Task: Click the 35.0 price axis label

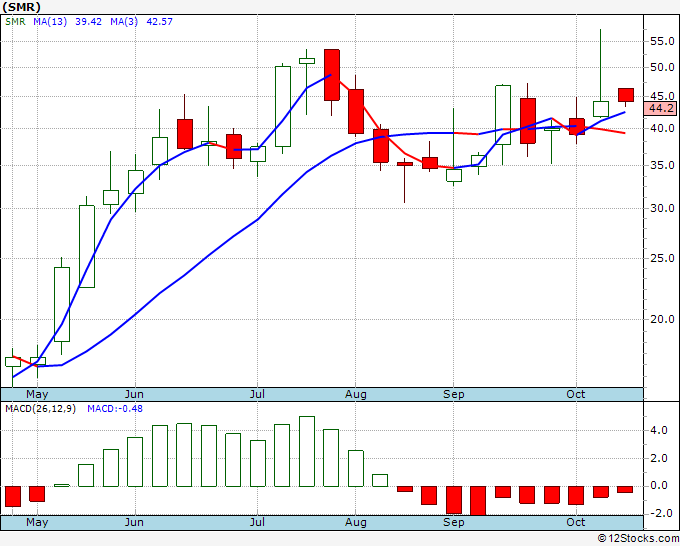Action: [662, 165]
